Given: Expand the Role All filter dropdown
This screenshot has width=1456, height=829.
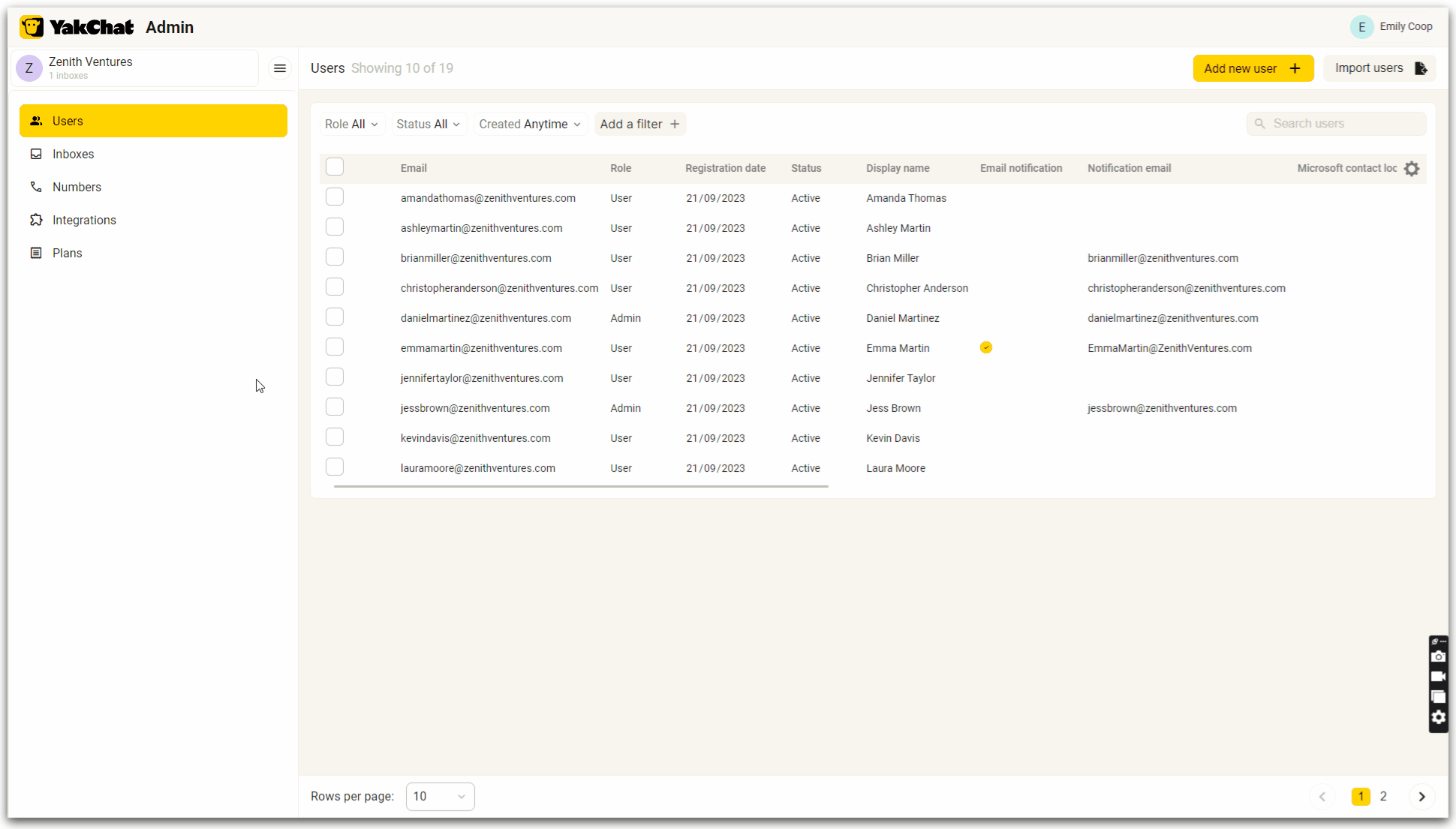Looking at the screenshot, I should [351, 125].
